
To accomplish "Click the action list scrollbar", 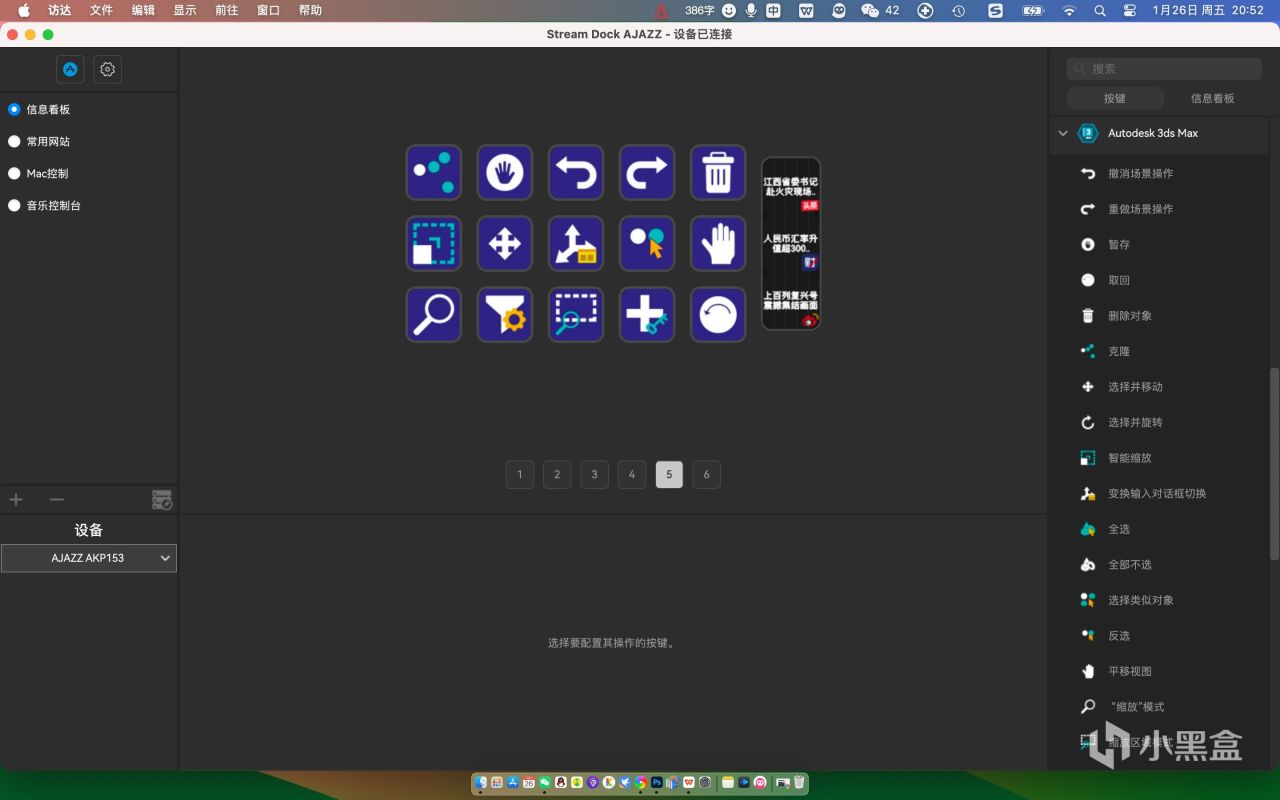I will pos(1274,463).
